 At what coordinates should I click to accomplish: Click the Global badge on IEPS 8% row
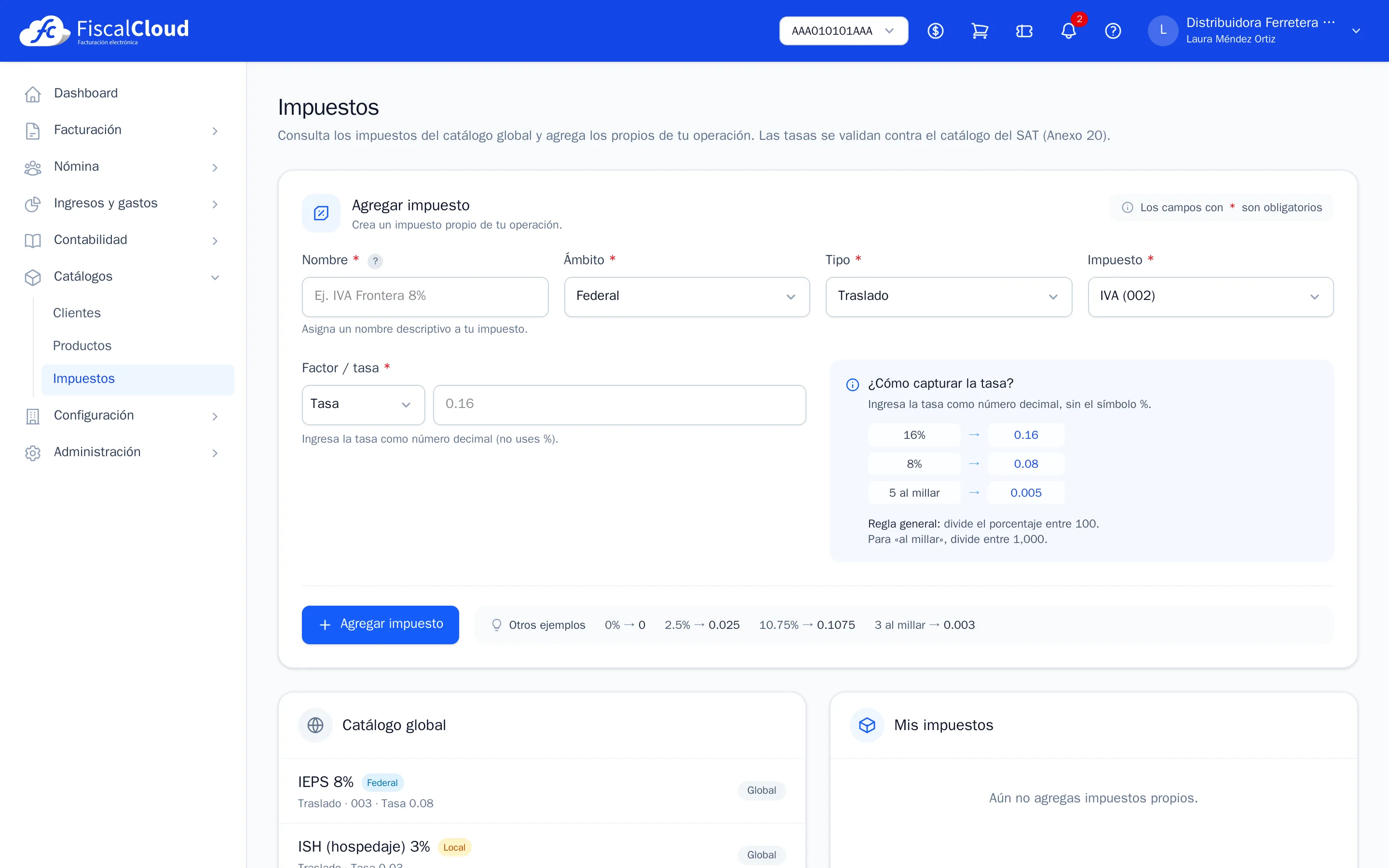762,790
